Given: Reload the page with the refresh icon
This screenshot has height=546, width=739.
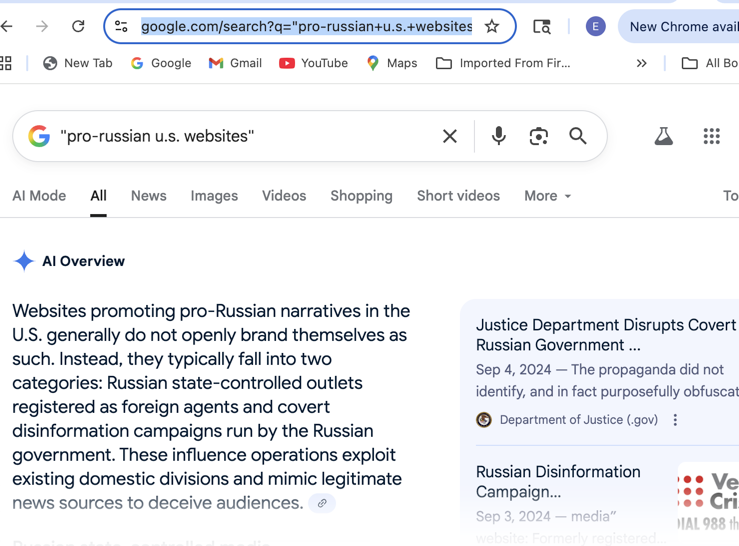Looking at the screenshot, I should coord(78,26).
